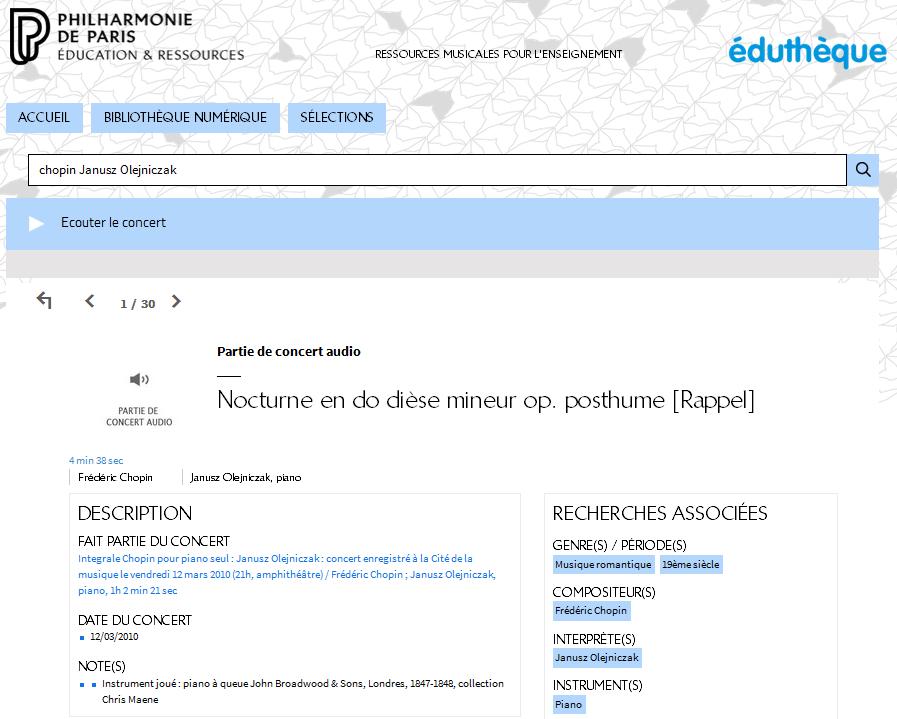Click Frédéric Chopin name under duration

click(x=116, y=477)
